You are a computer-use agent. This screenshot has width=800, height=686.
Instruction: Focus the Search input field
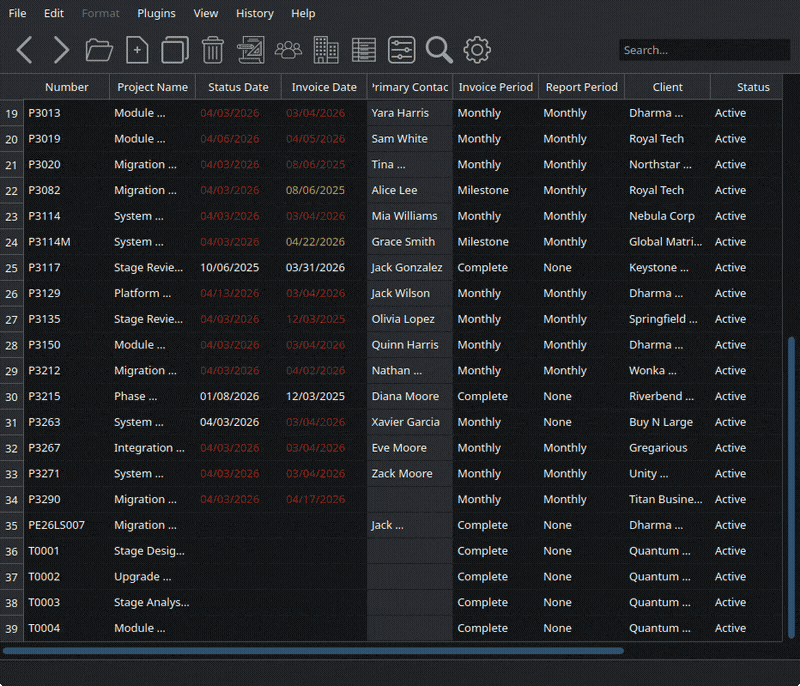[x=705, y=50]
